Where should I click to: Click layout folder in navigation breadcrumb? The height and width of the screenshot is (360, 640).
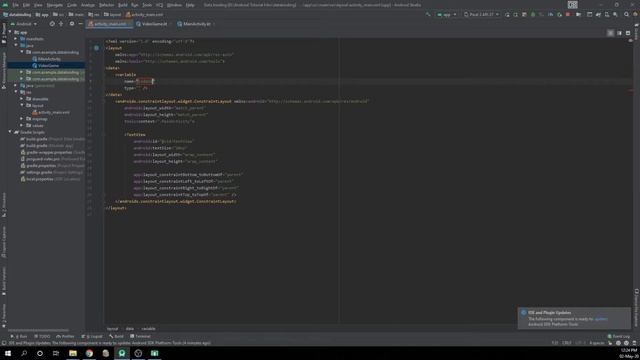click(113, 14)
